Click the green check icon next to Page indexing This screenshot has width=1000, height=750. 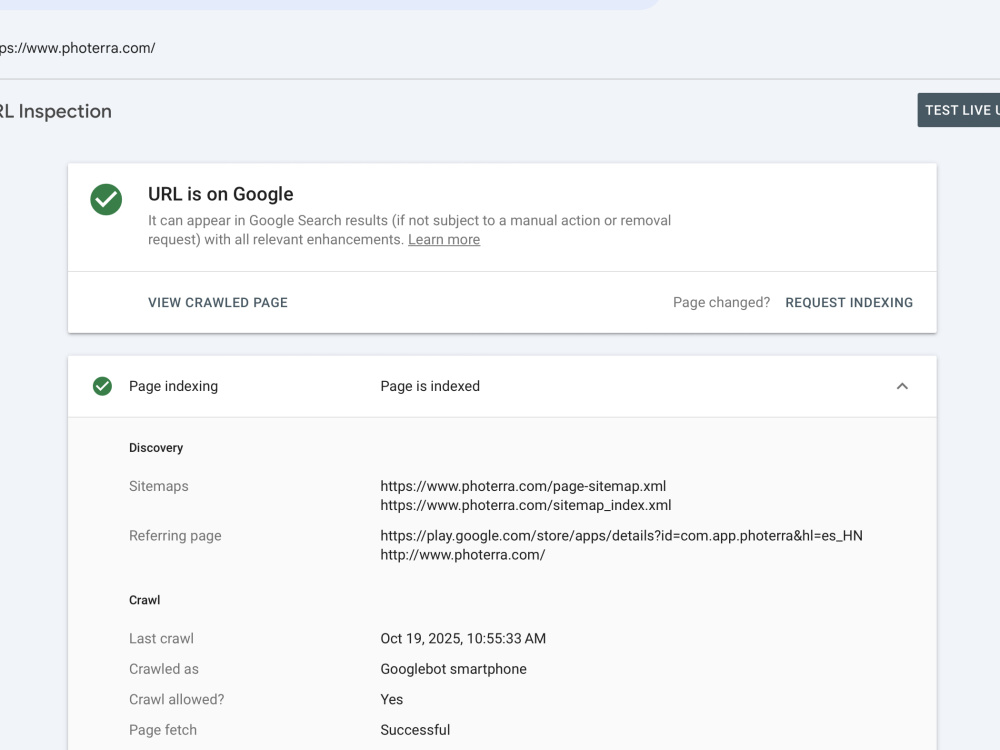102,386
